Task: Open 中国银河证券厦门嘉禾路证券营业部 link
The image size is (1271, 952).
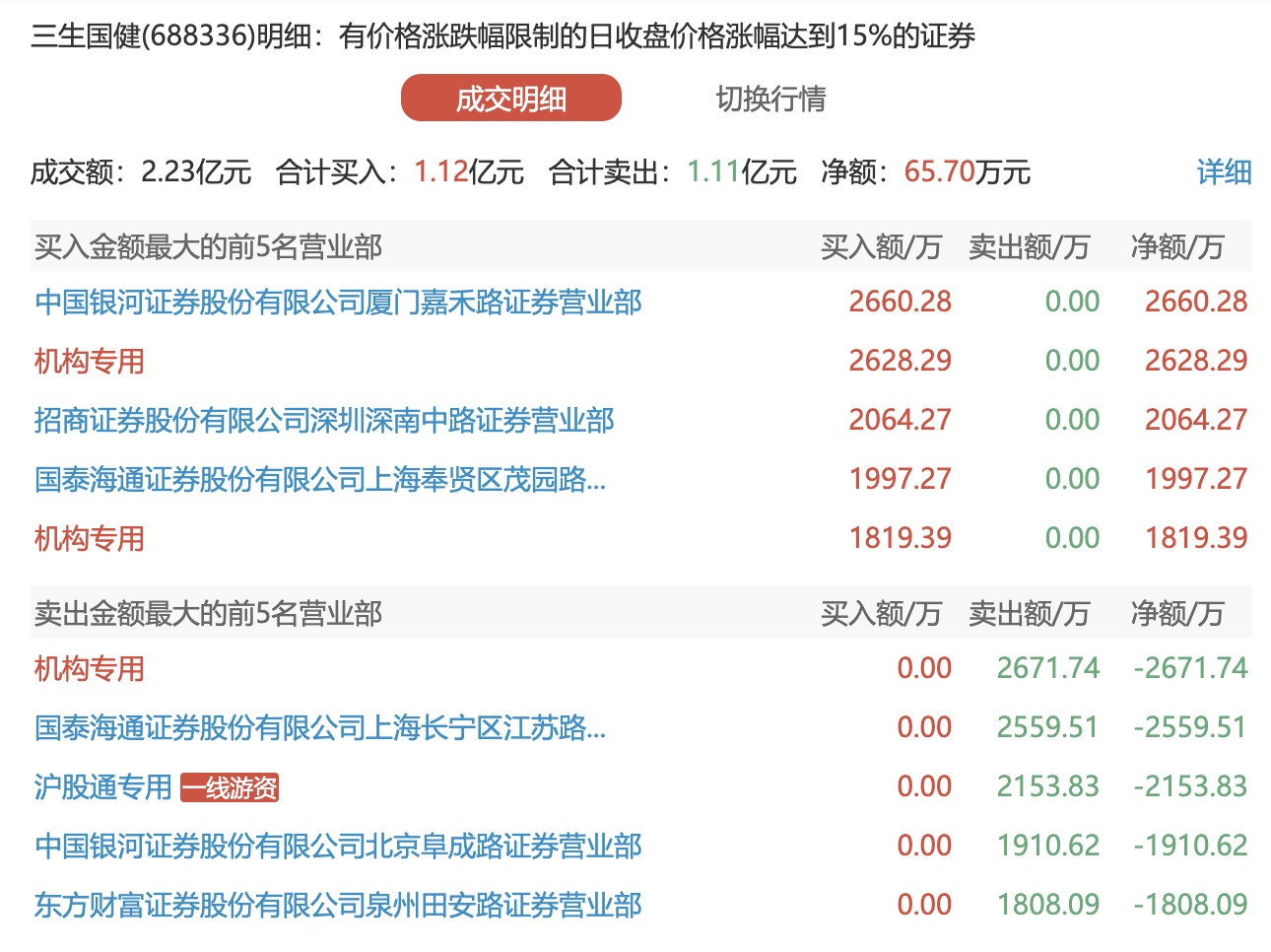Action: click(x=338, y=302)
